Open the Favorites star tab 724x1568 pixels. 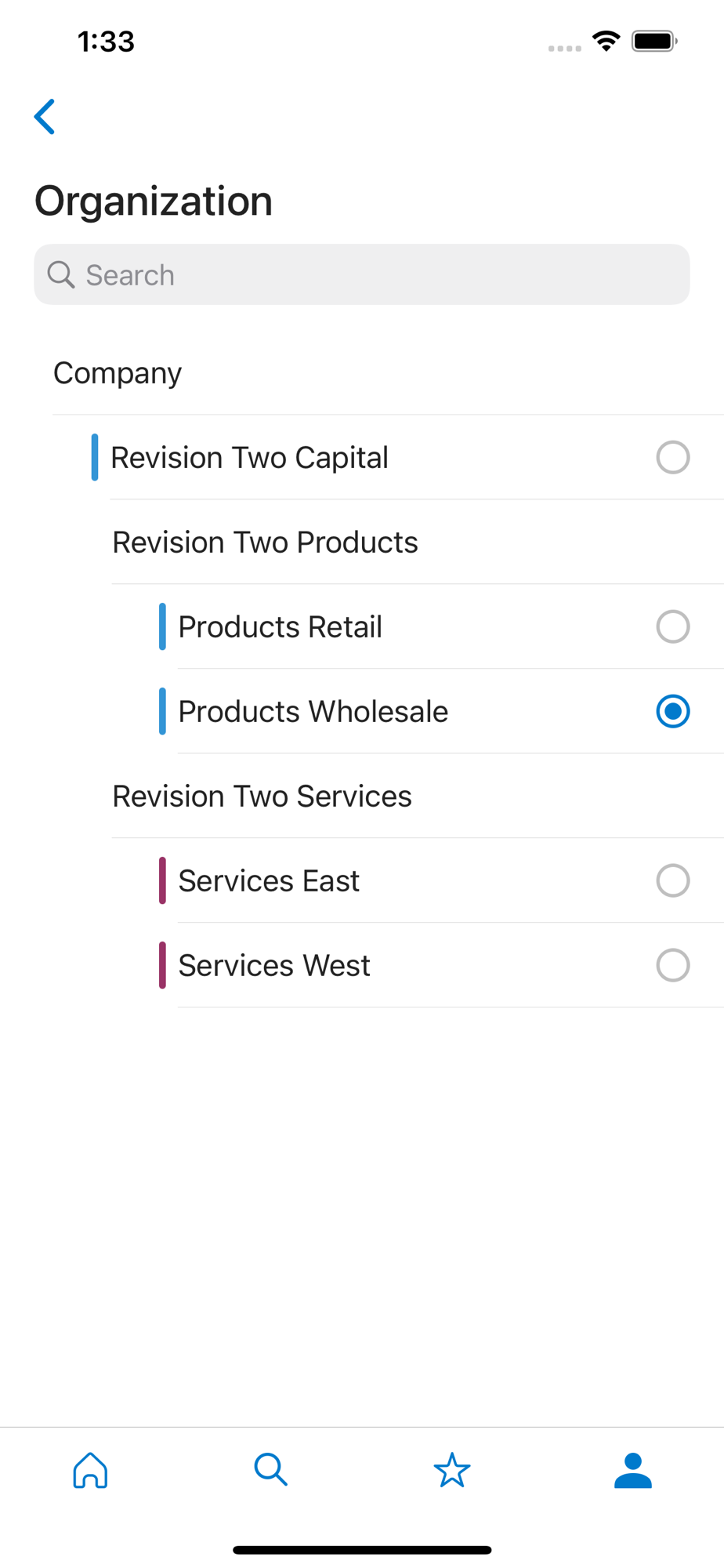452,1470
